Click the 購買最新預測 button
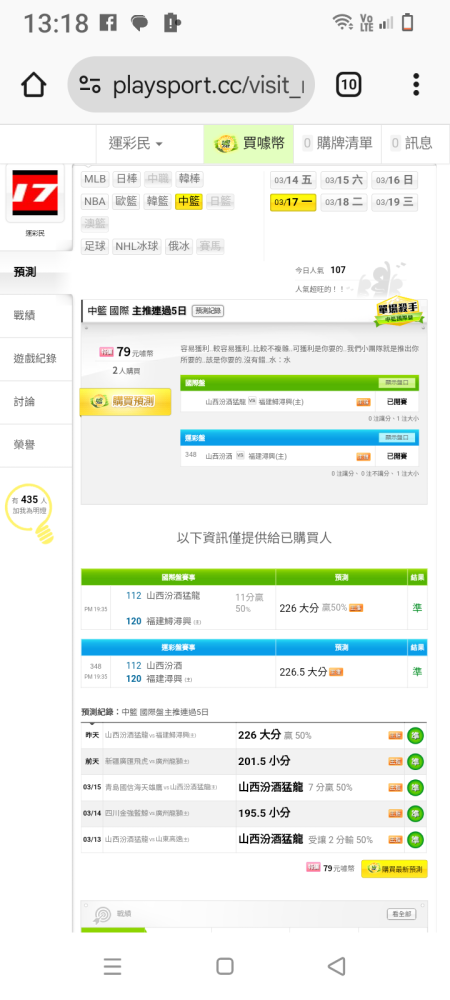 (394, 869)
